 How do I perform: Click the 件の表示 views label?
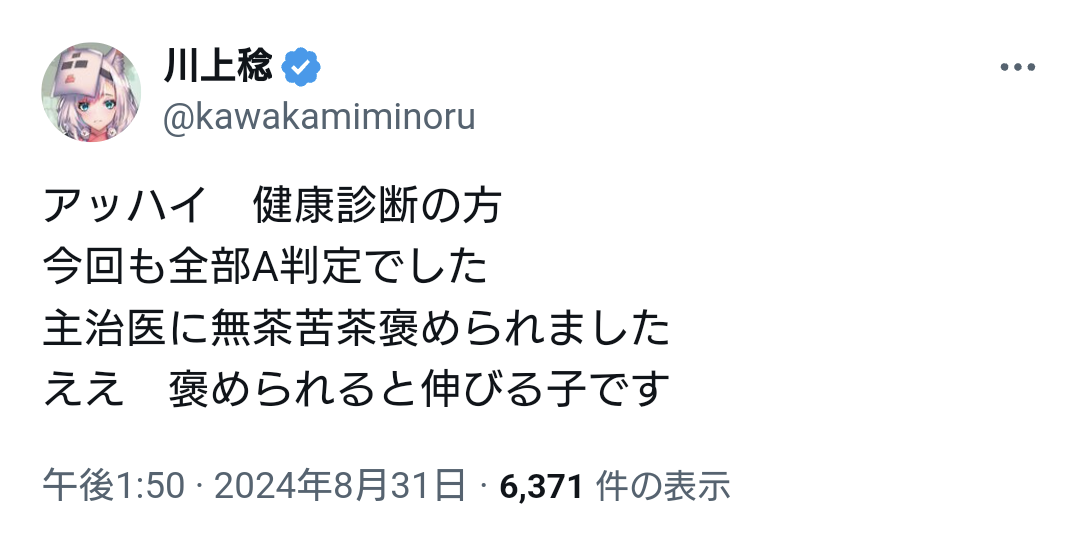coord(662,486)
